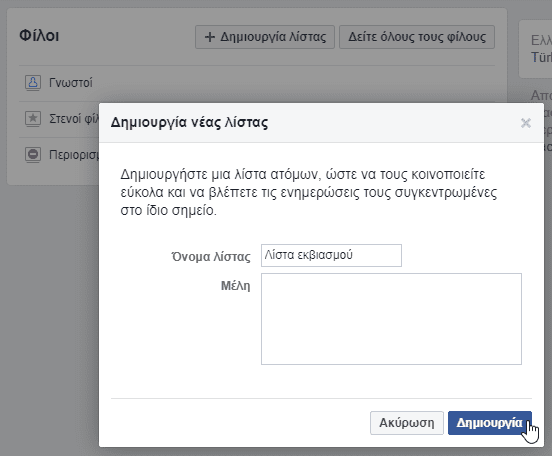Image resolution: width=552 pixels, height=456 pixels.
Task: Open the Περιορισμένοι list entry
Action: [x=74, y=155]
